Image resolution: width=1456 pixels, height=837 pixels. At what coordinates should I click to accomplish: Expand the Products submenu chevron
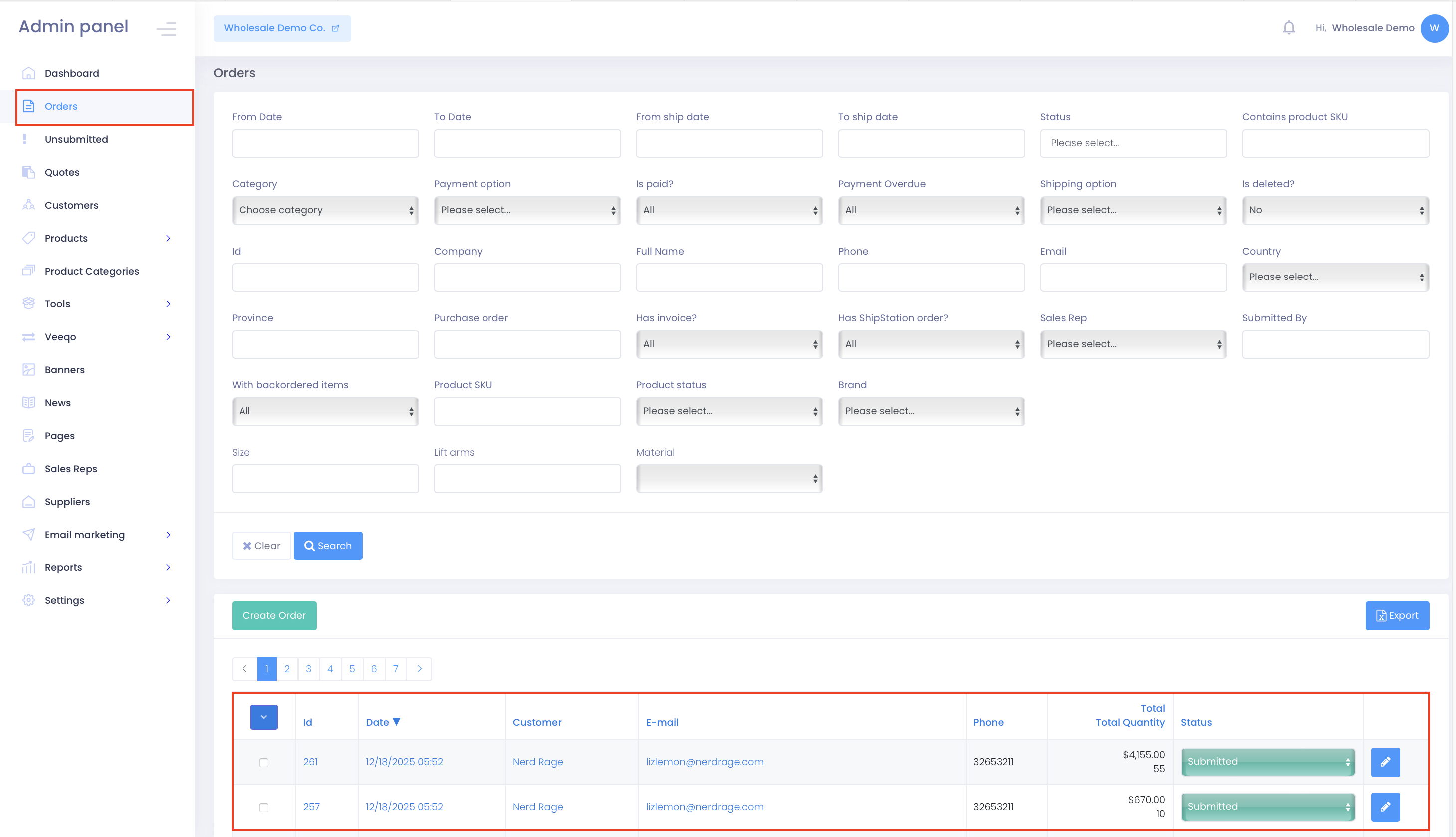pyautogui.click(x=168, y=238)
